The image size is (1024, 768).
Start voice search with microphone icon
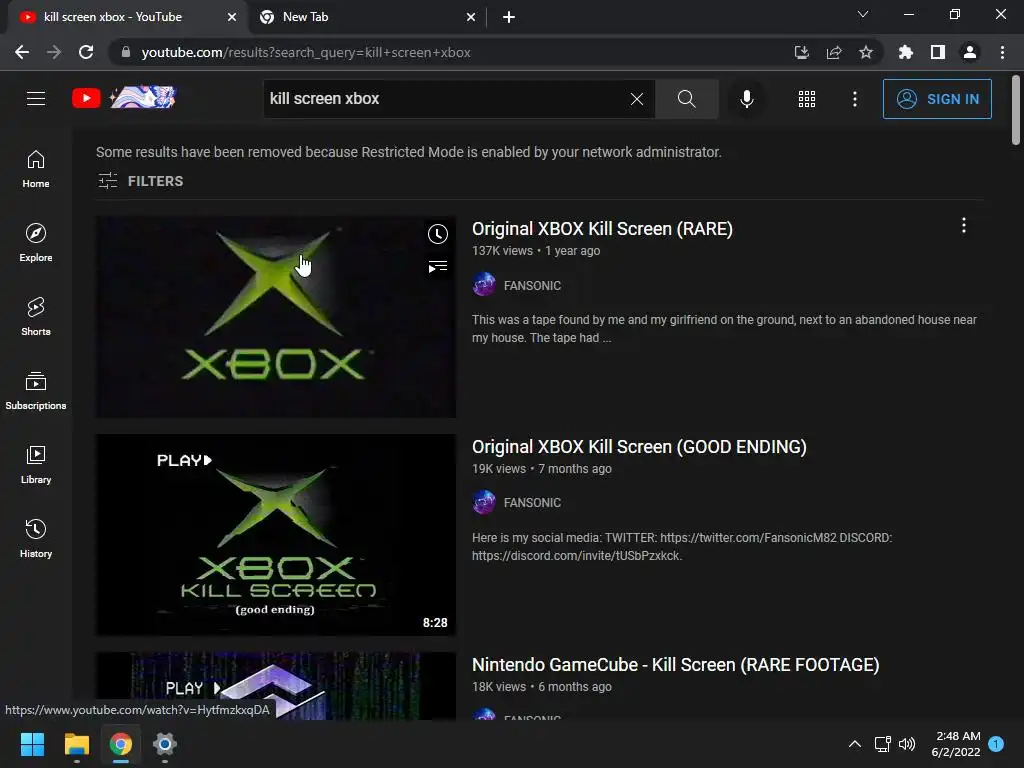tap(746, 99)
